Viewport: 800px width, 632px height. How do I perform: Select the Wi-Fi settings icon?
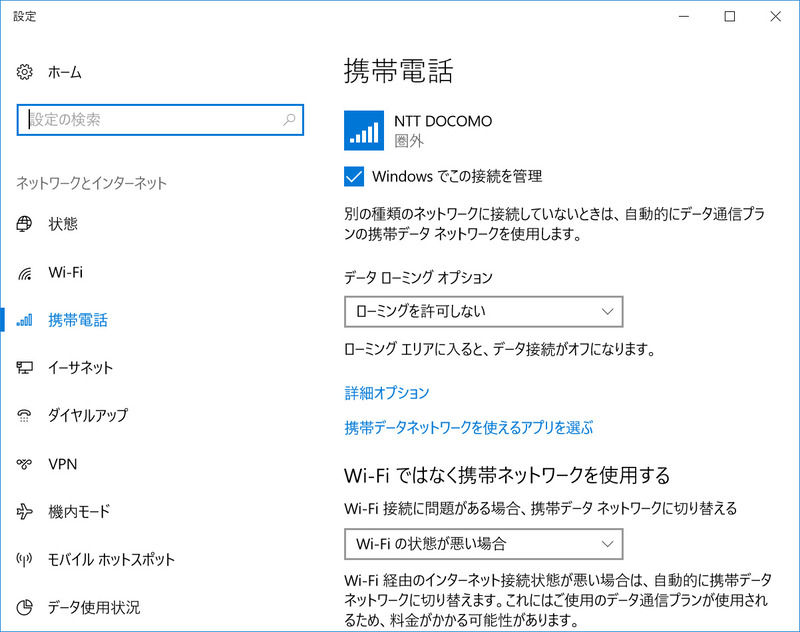(x=24, y=272)
